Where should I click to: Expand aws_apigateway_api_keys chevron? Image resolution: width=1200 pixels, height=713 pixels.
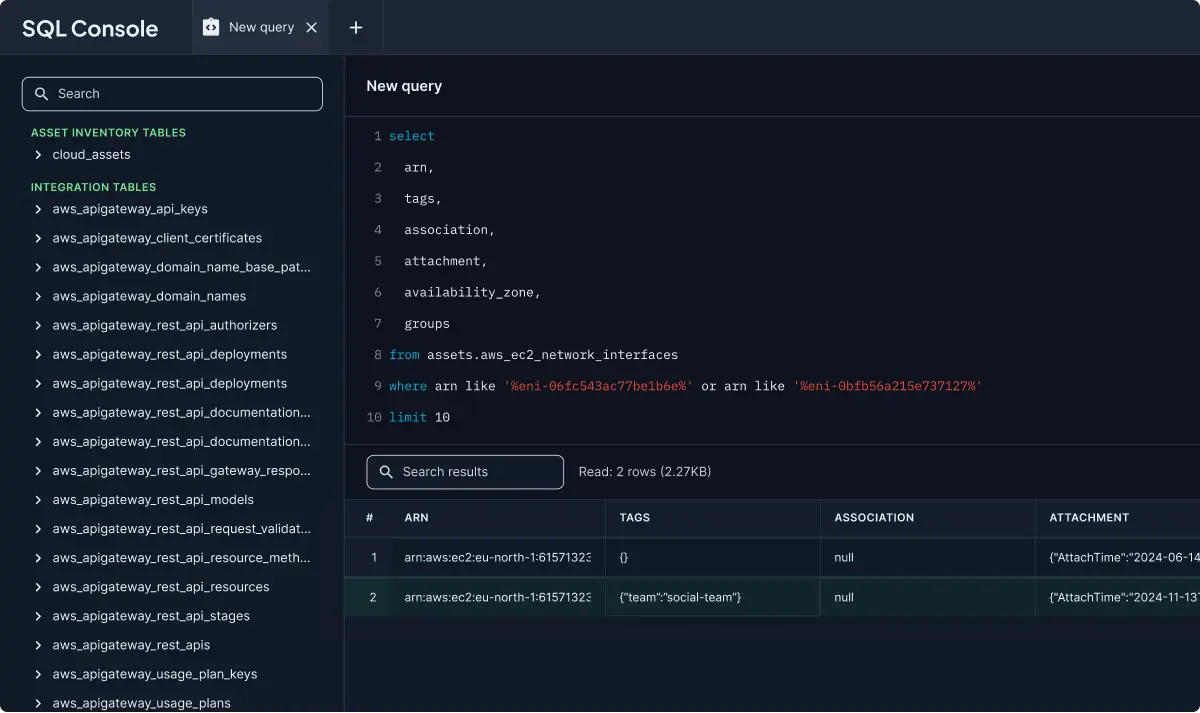(x=38, y=209)
